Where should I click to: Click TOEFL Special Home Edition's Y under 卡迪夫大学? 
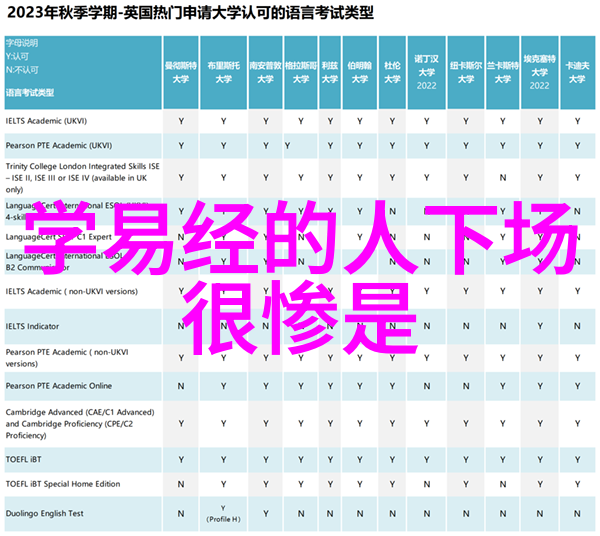coord(577,485)
